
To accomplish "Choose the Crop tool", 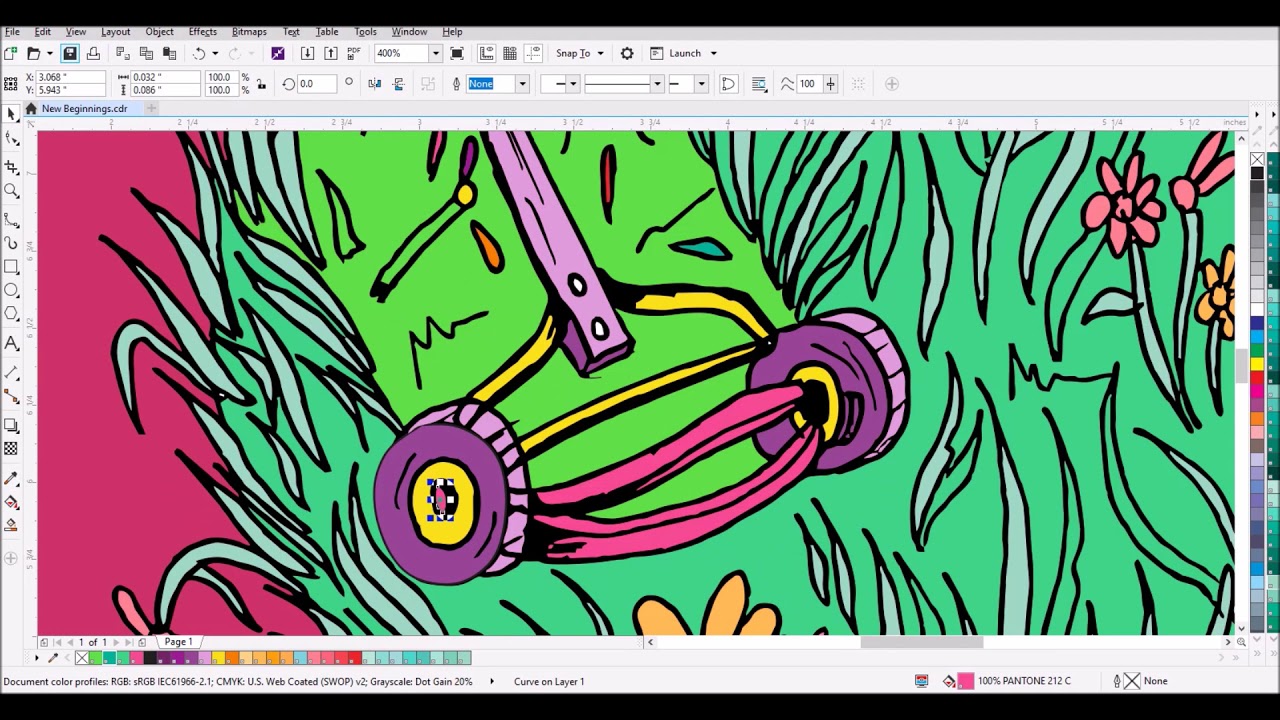I will point(12,167).
